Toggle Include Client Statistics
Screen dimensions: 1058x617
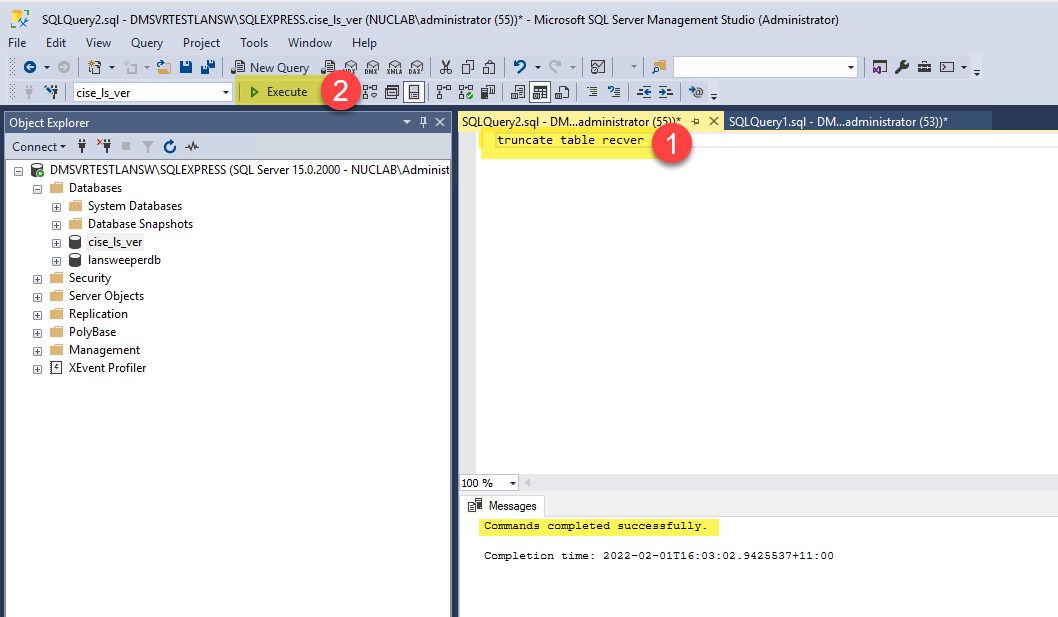pyautogui.click(x=488, y=92)
